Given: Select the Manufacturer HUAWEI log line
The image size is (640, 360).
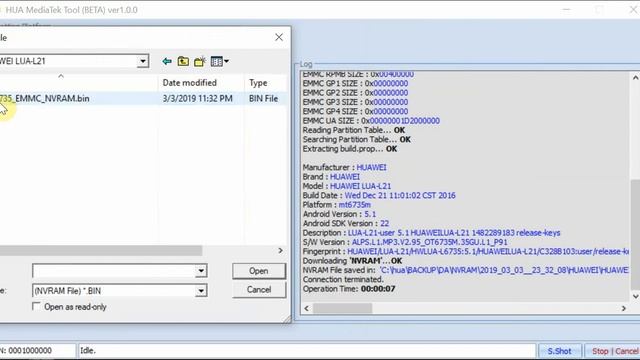Looking at the screenshot, I should point(344,167).
